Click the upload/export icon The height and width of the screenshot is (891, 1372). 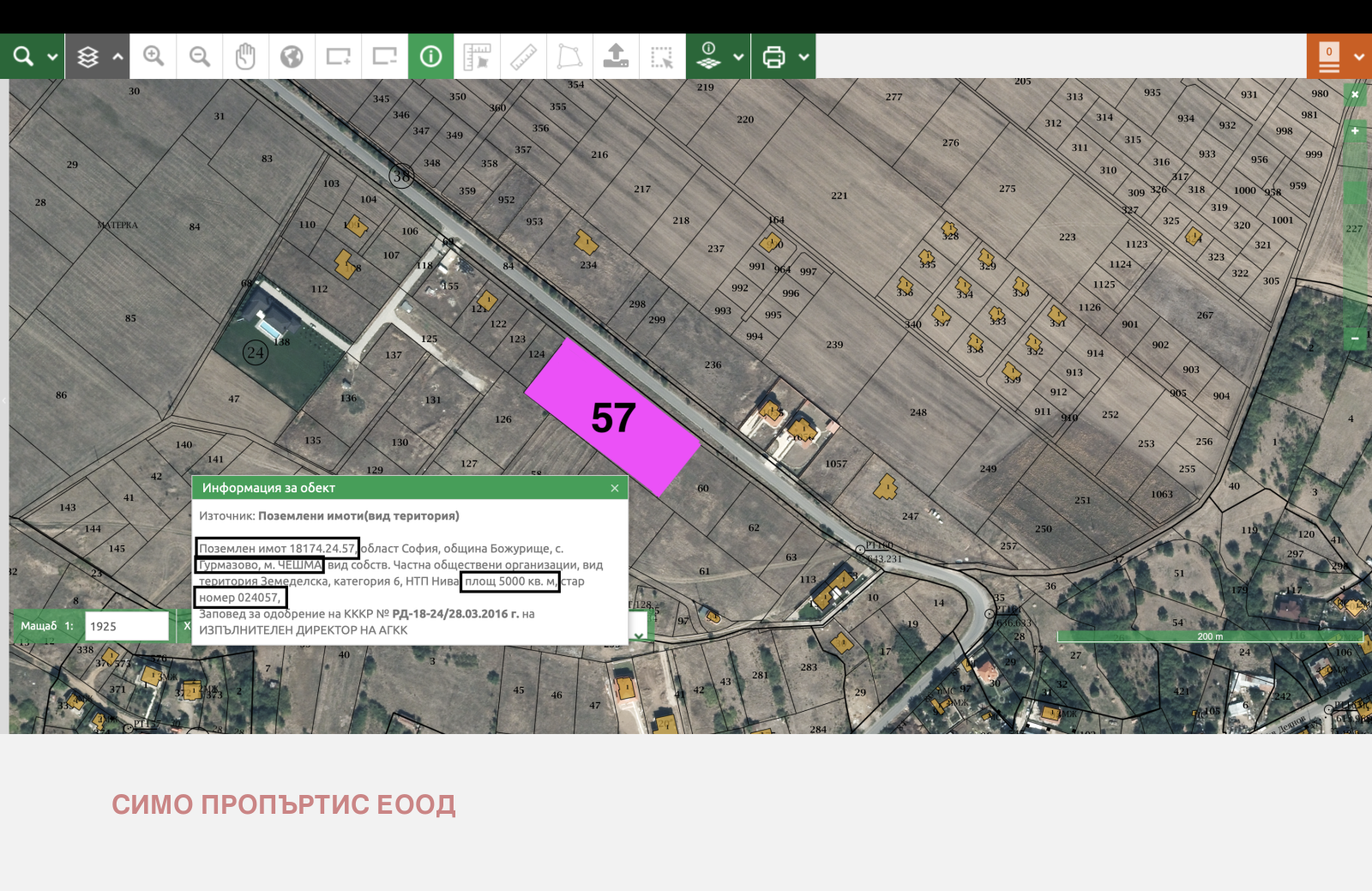pos(617,56)
